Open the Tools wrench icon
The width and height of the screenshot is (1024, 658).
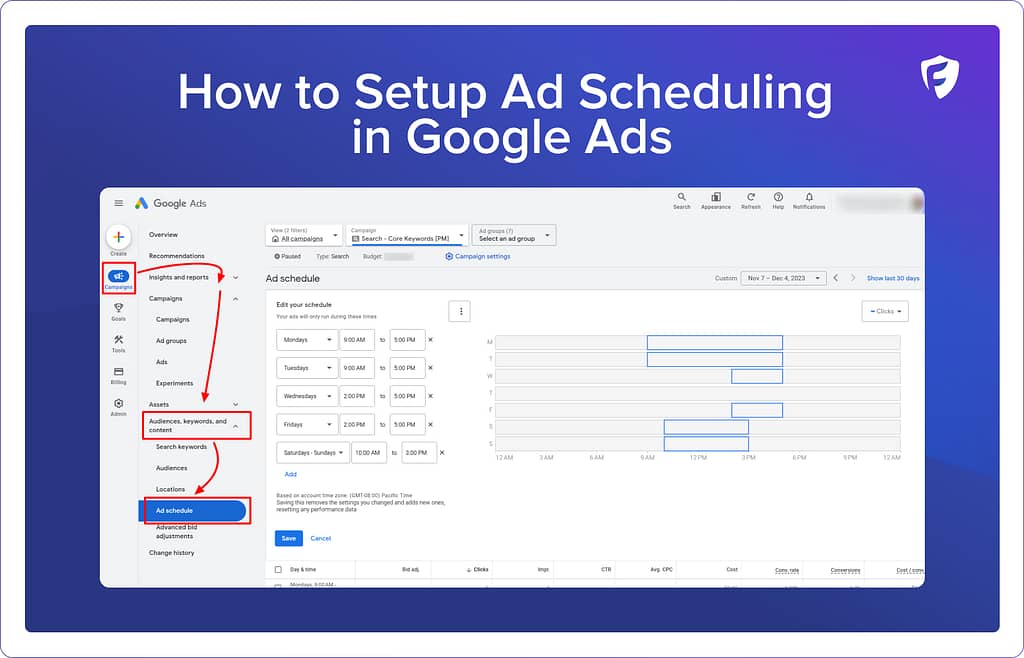coord(118,340)
